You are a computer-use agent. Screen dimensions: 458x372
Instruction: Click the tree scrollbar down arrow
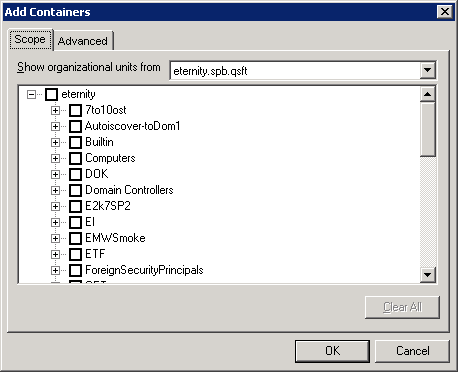[x=427, y=275]
